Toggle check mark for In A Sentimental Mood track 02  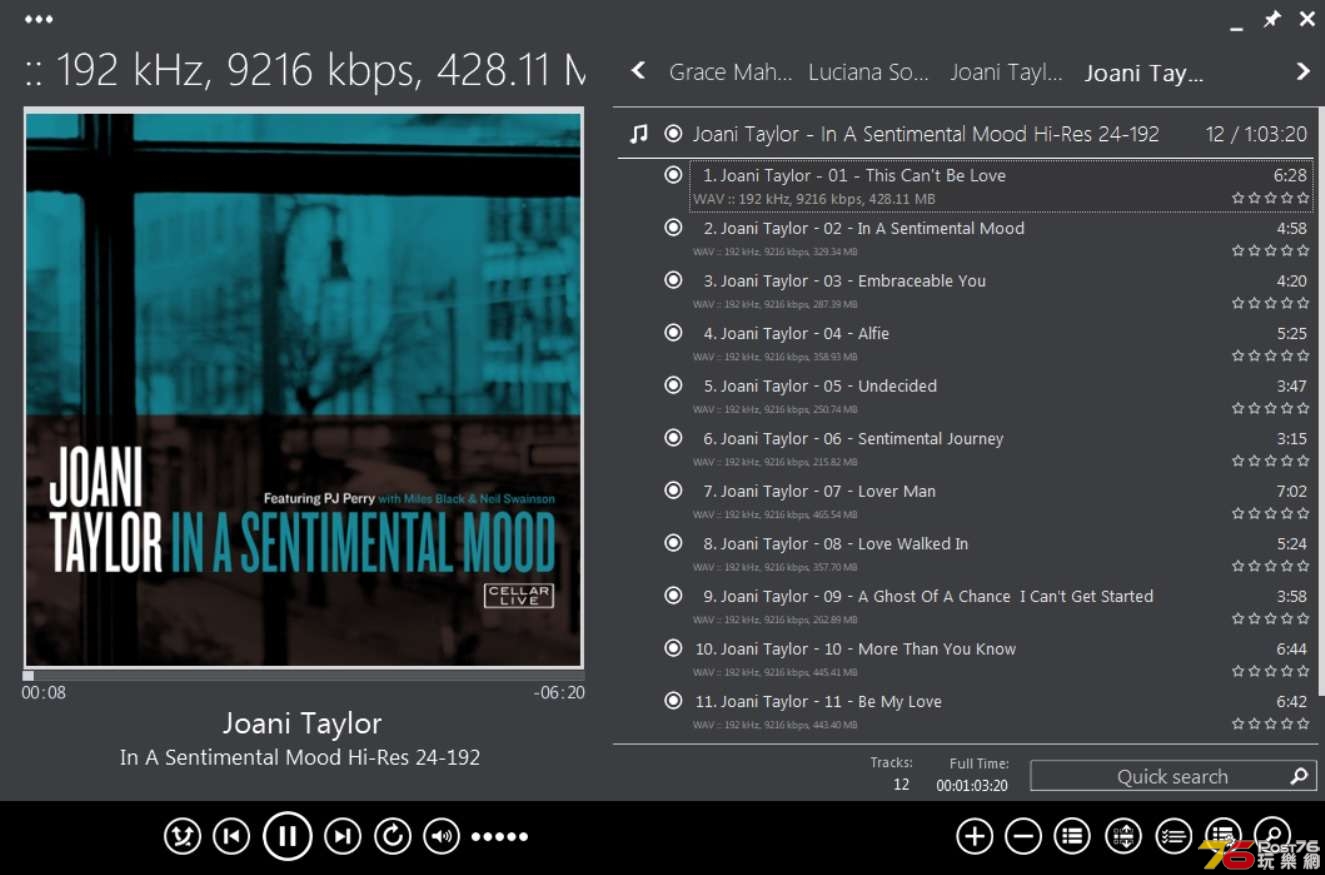pyautogui.click(x=674, y=227)
